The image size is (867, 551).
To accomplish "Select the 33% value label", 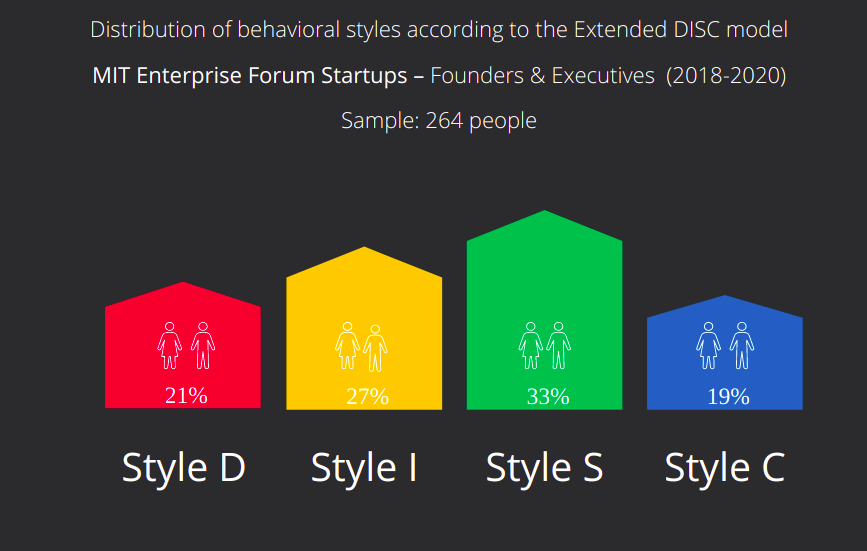I will pyautogui.click(x=548, y=396).
